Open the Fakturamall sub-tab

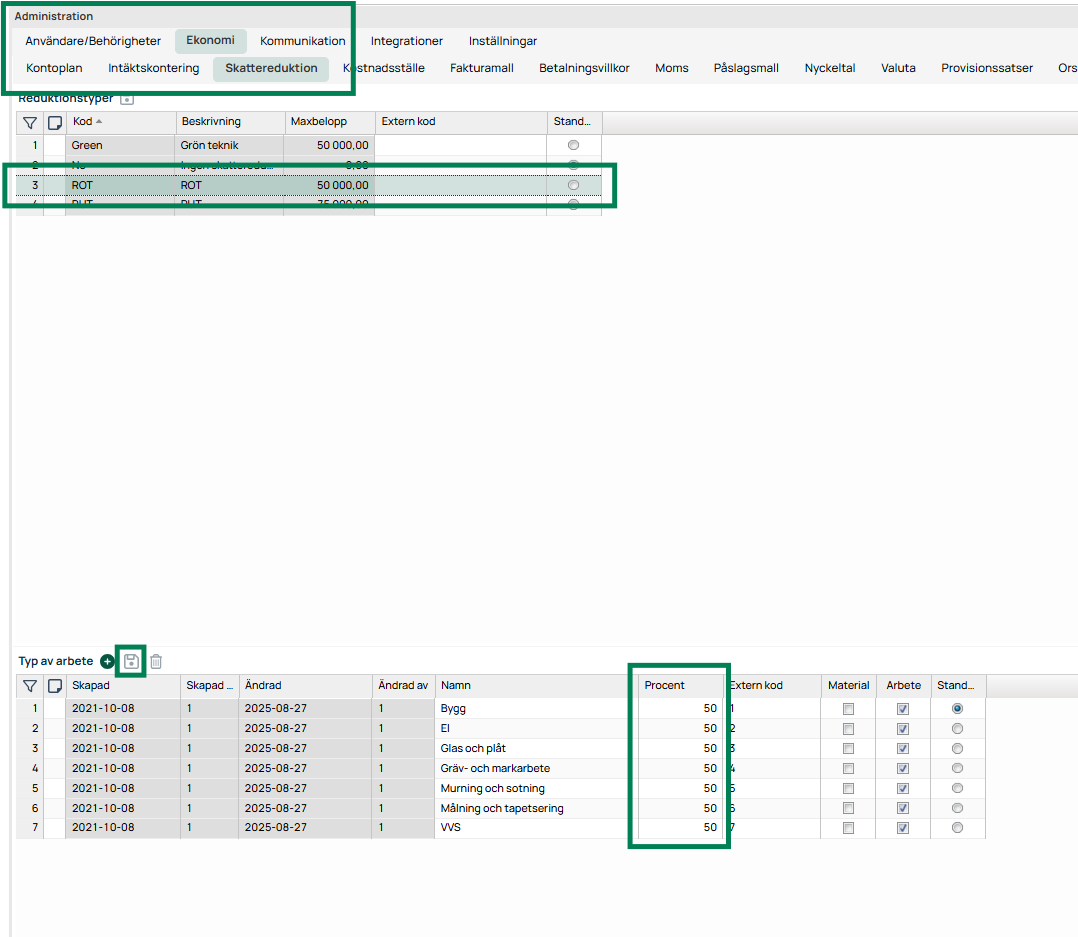pos(482,68)
